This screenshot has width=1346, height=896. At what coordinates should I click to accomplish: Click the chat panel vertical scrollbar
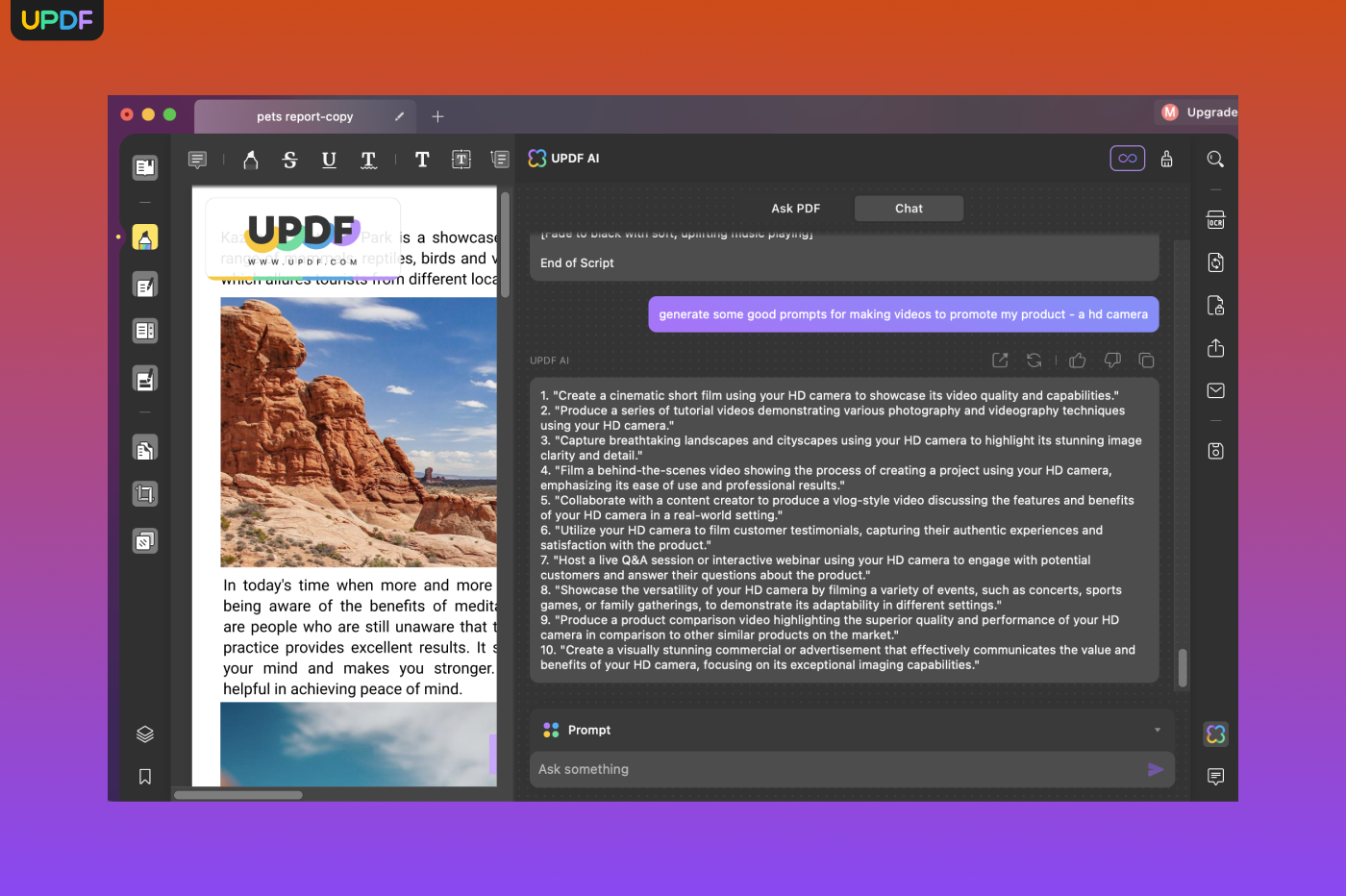1183,667
